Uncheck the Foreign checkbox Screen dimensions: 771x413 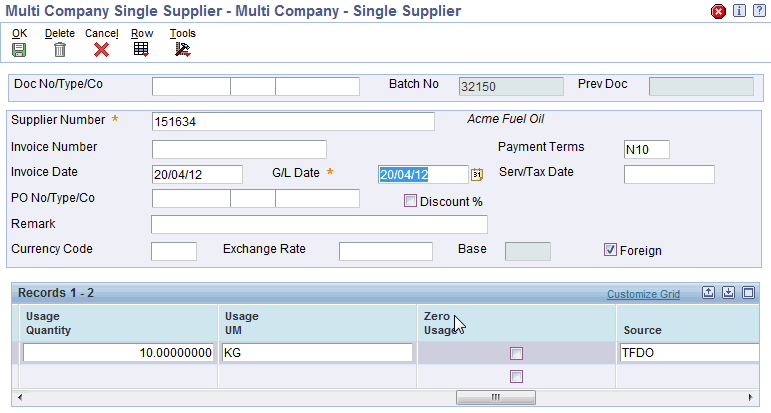click(x=610, y=250)
